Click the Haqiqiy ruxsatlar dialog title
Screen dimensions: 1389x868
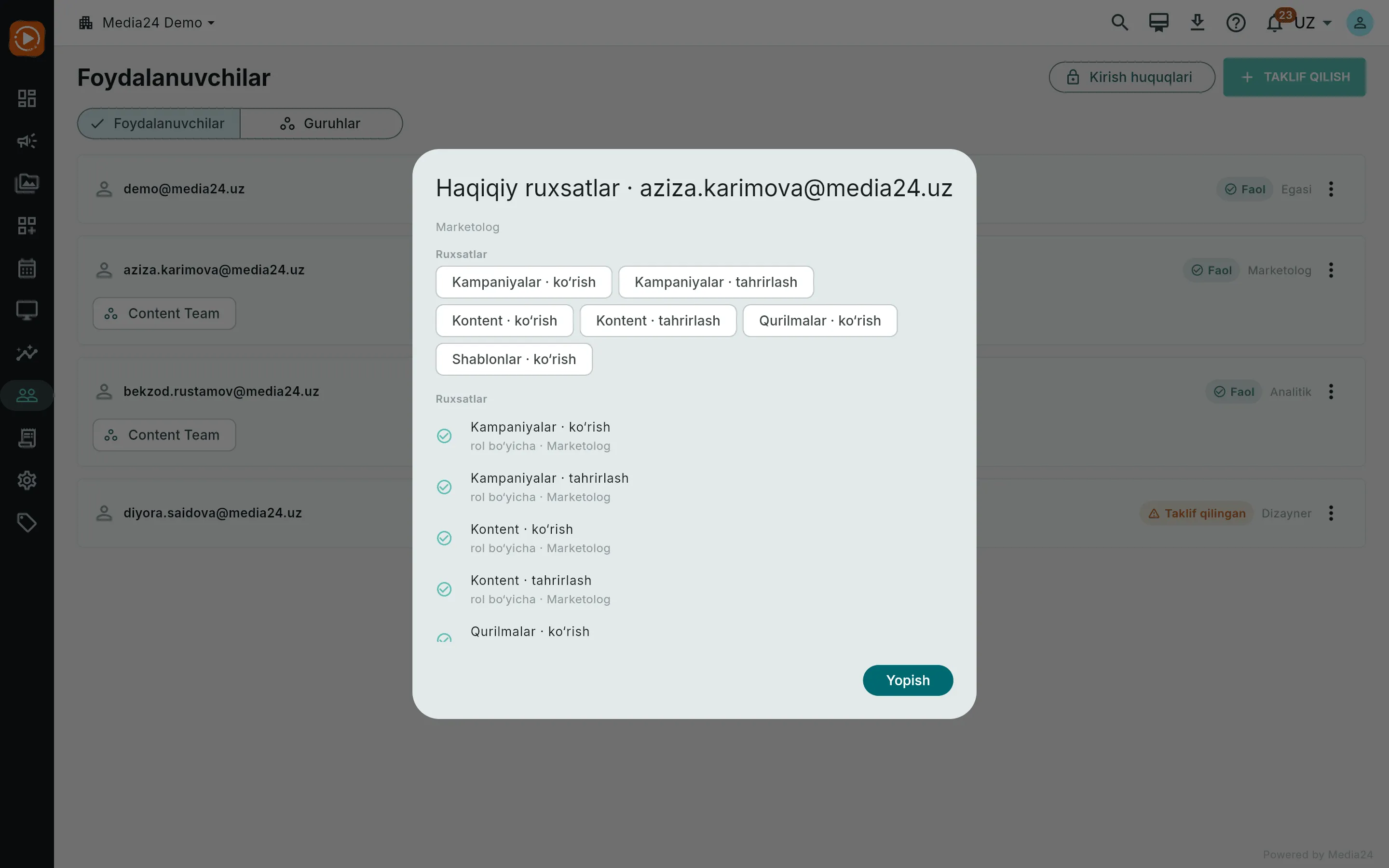[x=694, y=188]
